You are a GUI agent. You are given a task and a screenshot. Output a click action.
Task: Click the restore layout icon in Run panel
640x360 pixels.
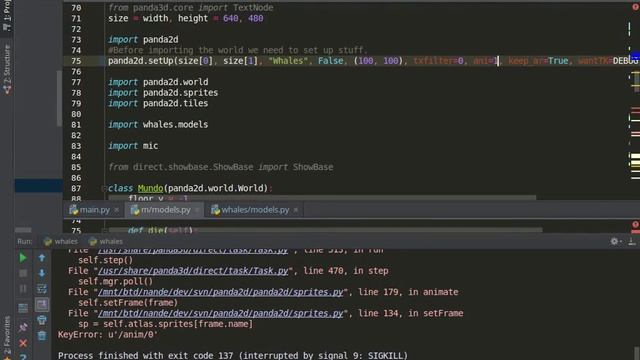(23, 308)
